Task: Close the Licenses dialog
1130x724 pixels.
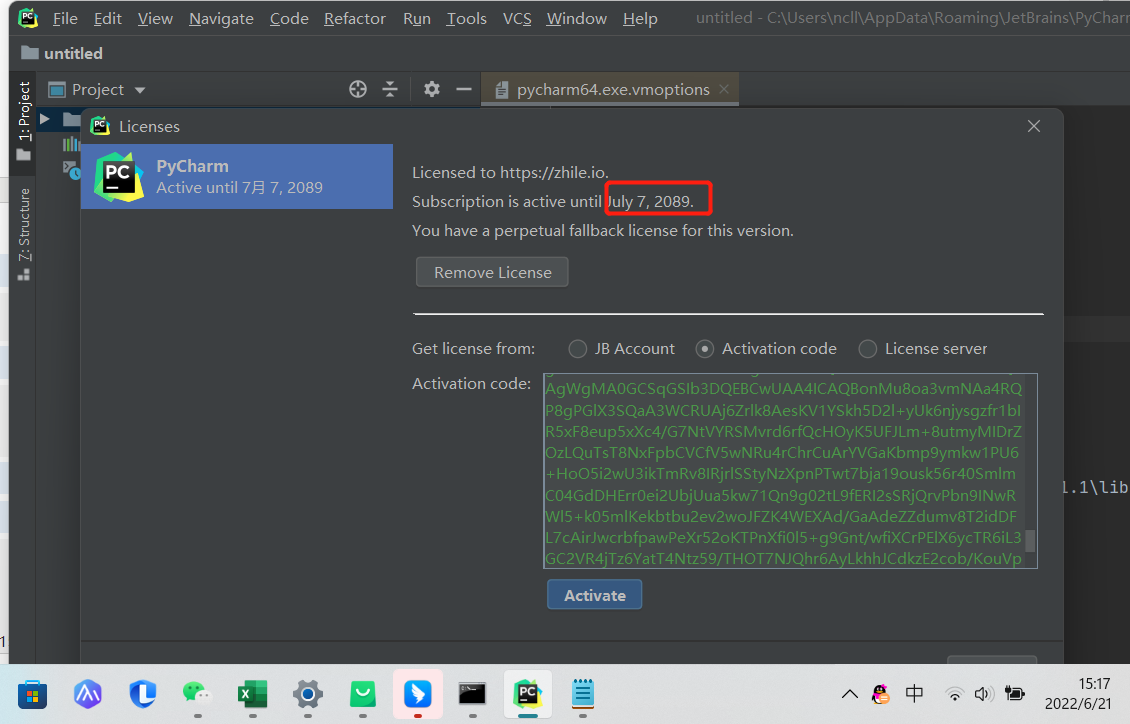Action: click(x=1033, y=126)
